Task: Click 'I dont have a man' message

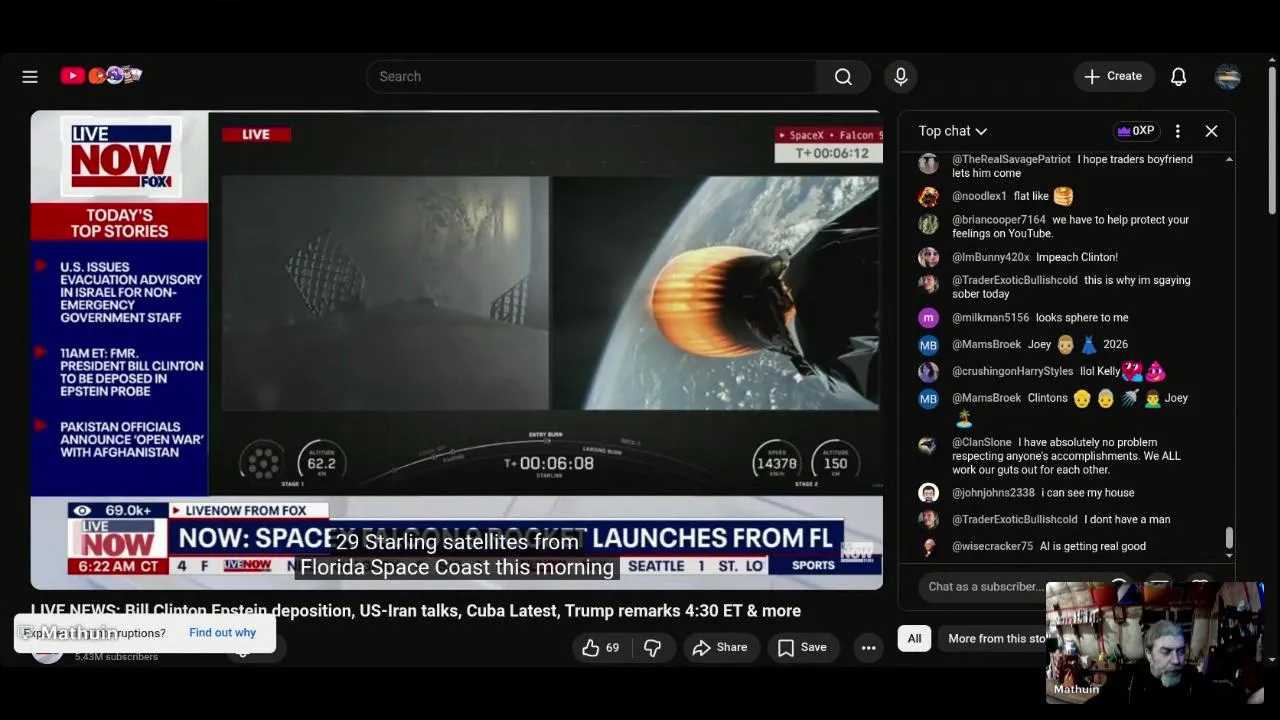Action: pyautogui.click(x=1127, y=520)
